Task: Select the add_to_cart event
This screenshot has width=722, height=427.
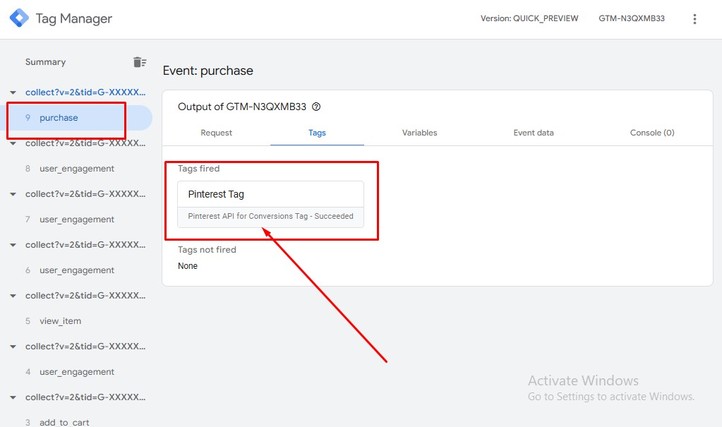Action: coord(64,422)
